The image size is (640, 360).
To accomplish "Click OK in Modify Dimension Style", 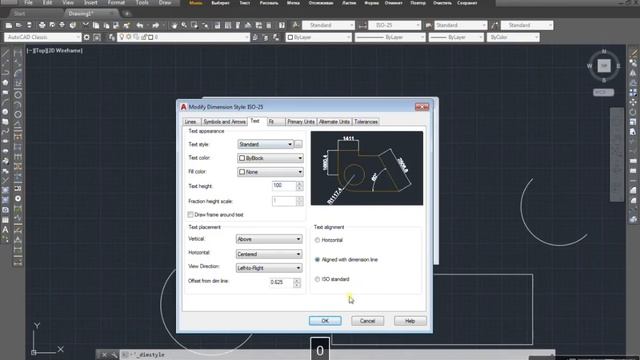I will pos(325,321).
